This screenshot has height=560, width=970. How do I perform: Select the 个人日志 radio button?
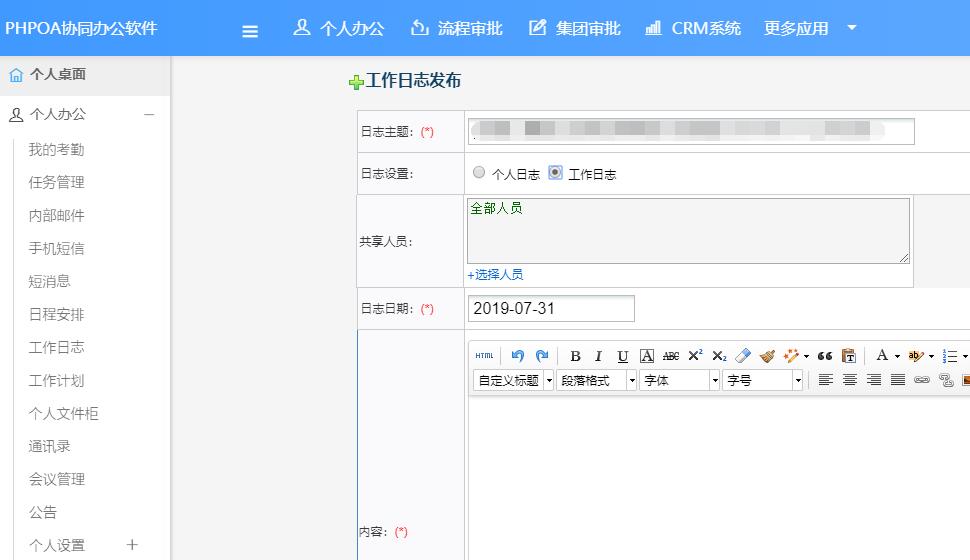[x=479, y=172]
